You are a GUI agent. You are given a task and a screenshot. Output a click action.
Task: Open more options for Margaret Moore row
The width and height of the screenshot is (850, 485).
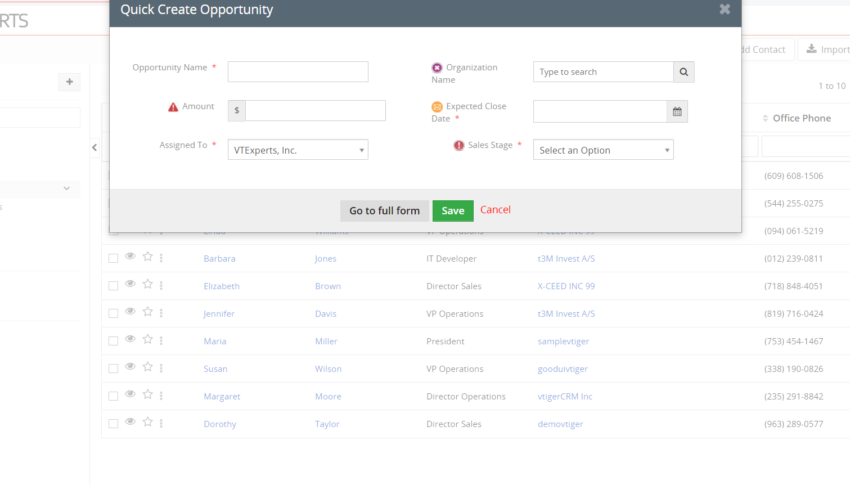click(162, 396)
